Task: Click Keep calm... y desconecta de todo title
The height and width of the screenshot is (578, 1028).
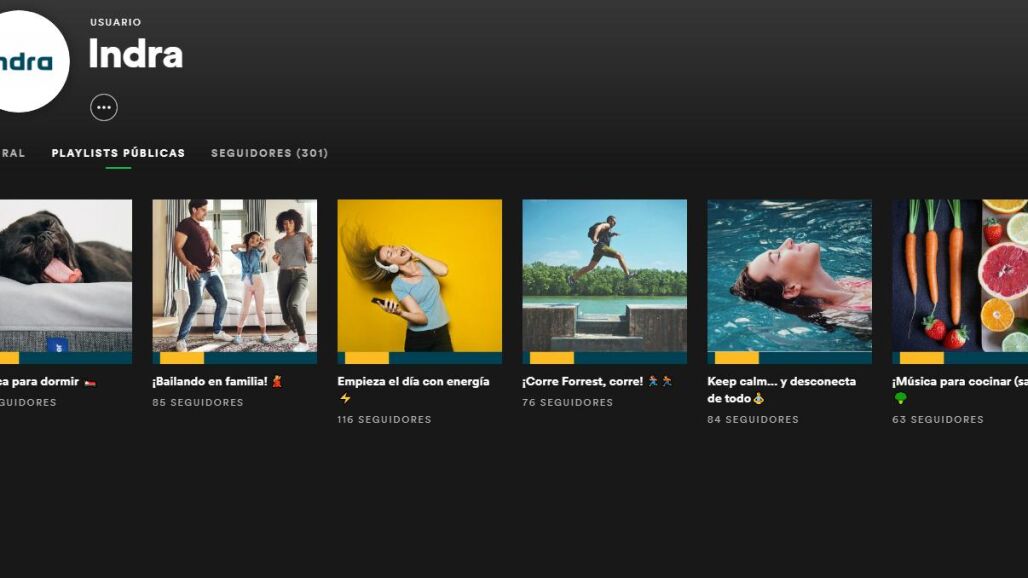Action: click(781, 389)
